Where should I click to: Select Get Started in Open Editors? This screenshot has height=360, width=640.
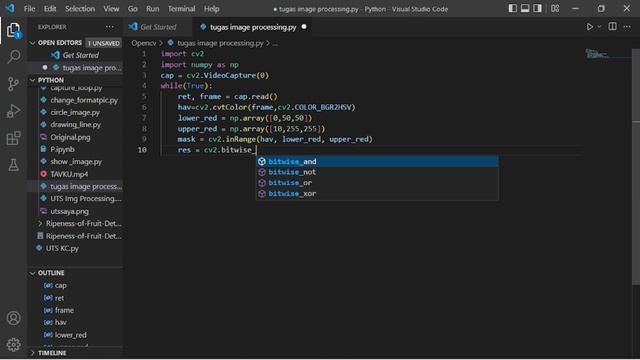(76, 55)
